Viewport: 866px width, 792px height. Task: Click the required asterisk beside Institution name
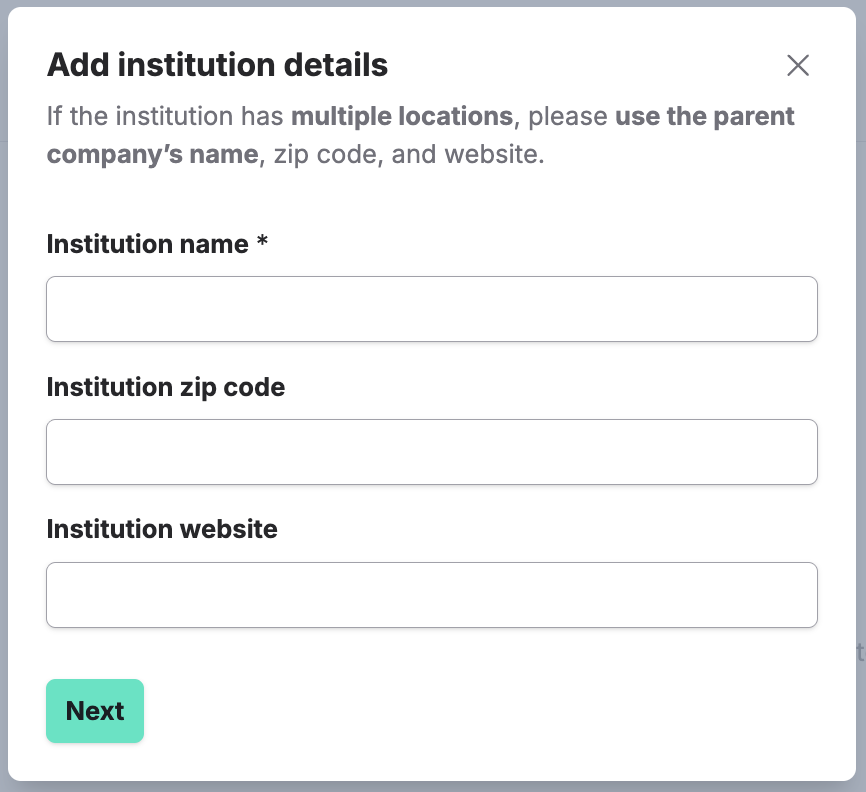click(x=262, y=242)
